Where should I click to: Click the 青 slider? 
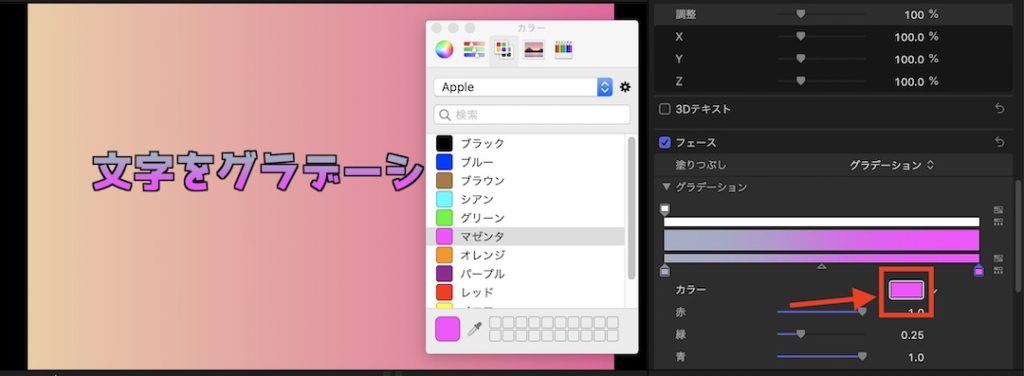point(822,357)
